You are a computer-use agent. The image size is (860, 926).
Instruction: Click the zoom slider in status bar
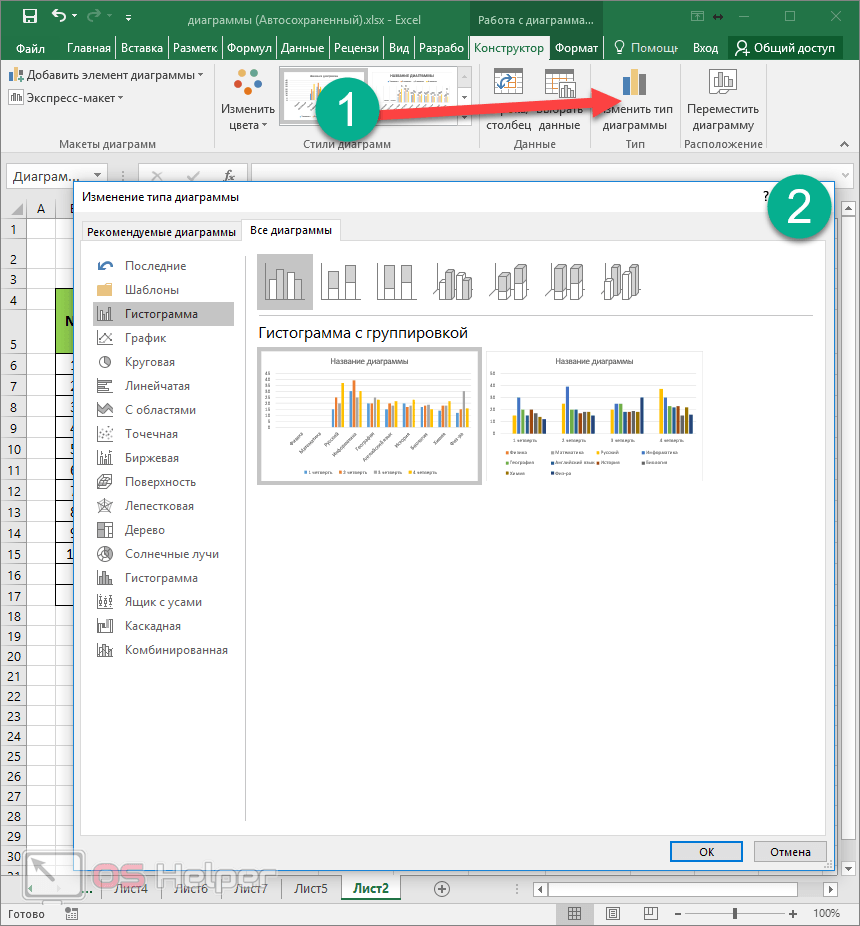[735, 913]
